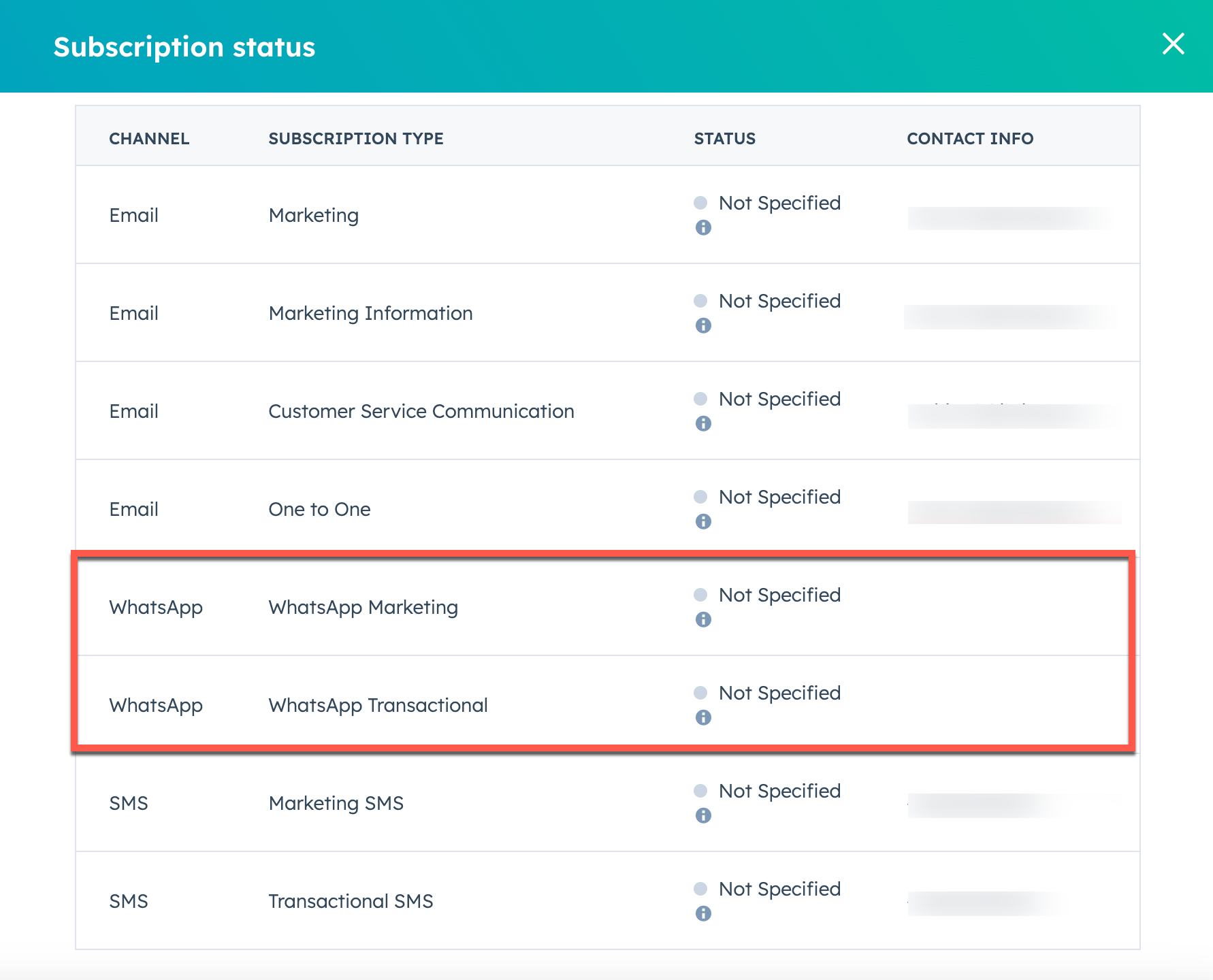
Task: Click the SUBSCRIPTION TYPE column header
Action: click(x=355, y=139)
